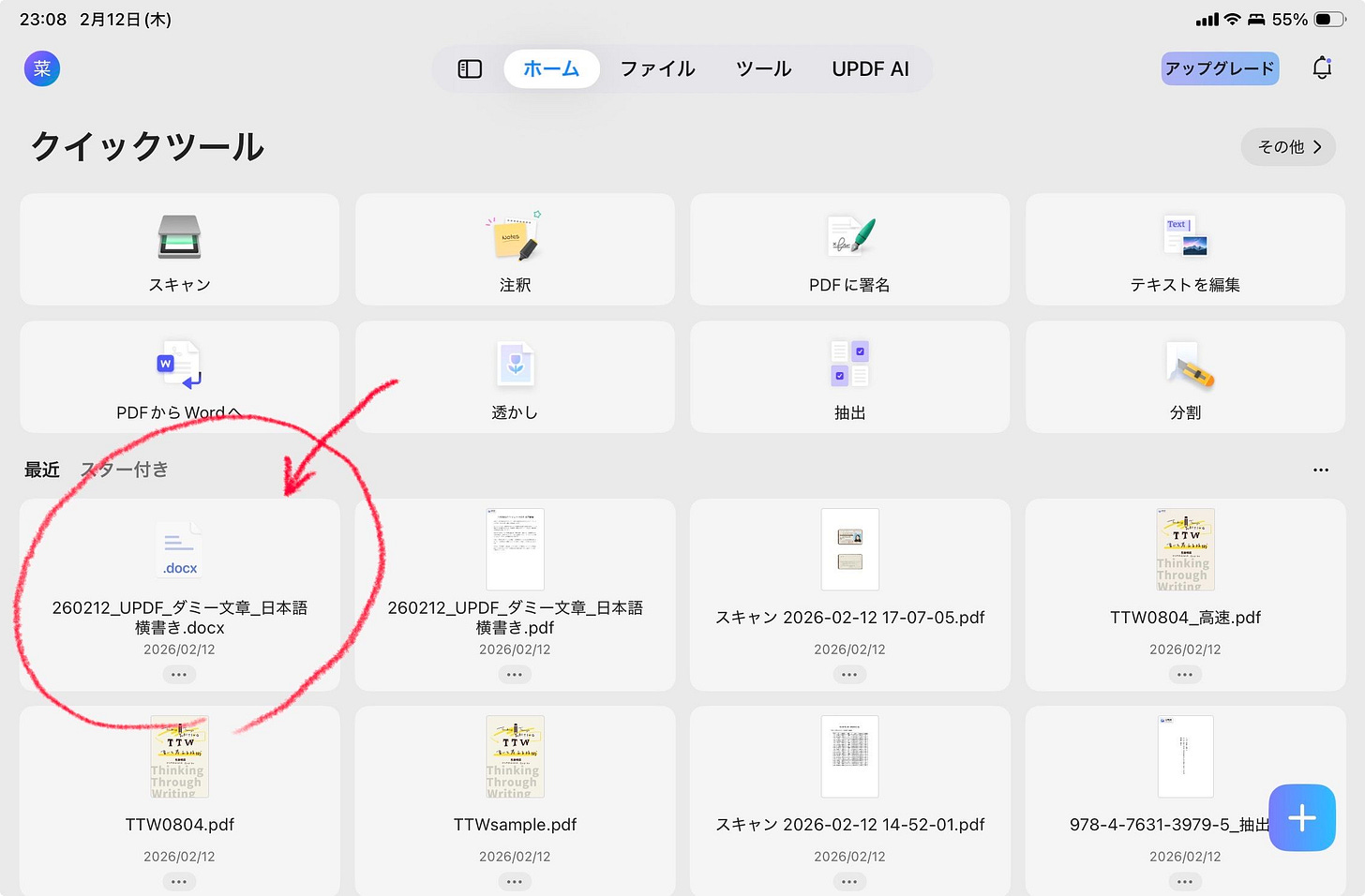Open more options for スキャン 14-52-01.pdf
The height and width of the screenshot is (896, 1365).
point(849,881)
